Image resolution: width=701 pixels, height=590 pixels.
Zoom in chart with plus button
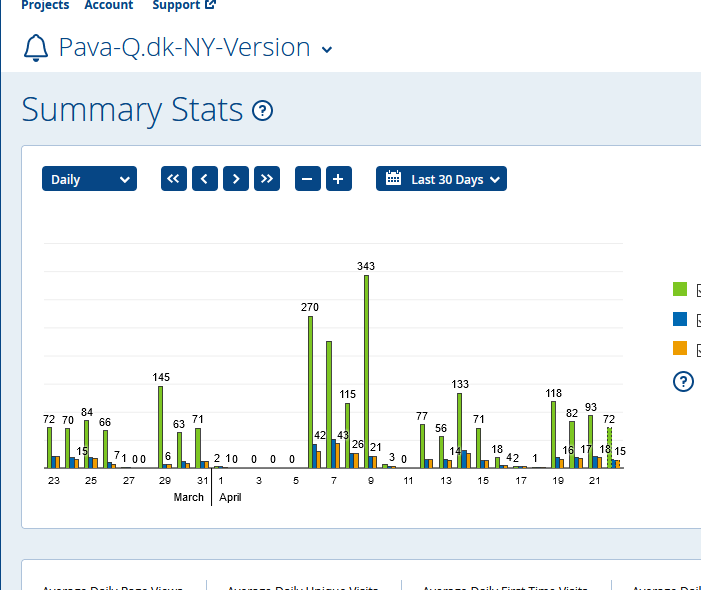click(x=339, y=179)
